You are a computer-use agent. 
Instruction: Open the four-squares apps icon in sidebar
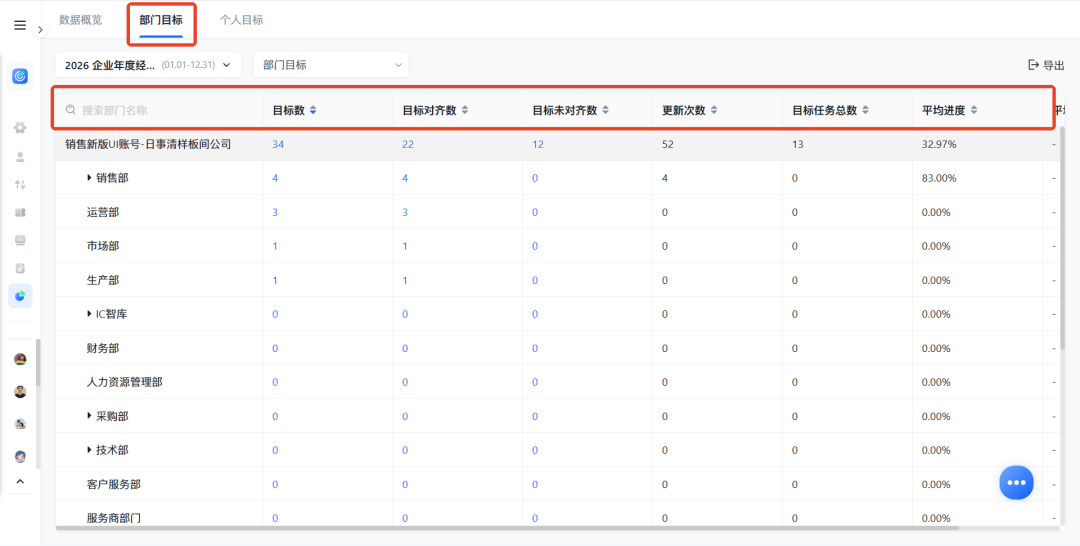(20, 213)
